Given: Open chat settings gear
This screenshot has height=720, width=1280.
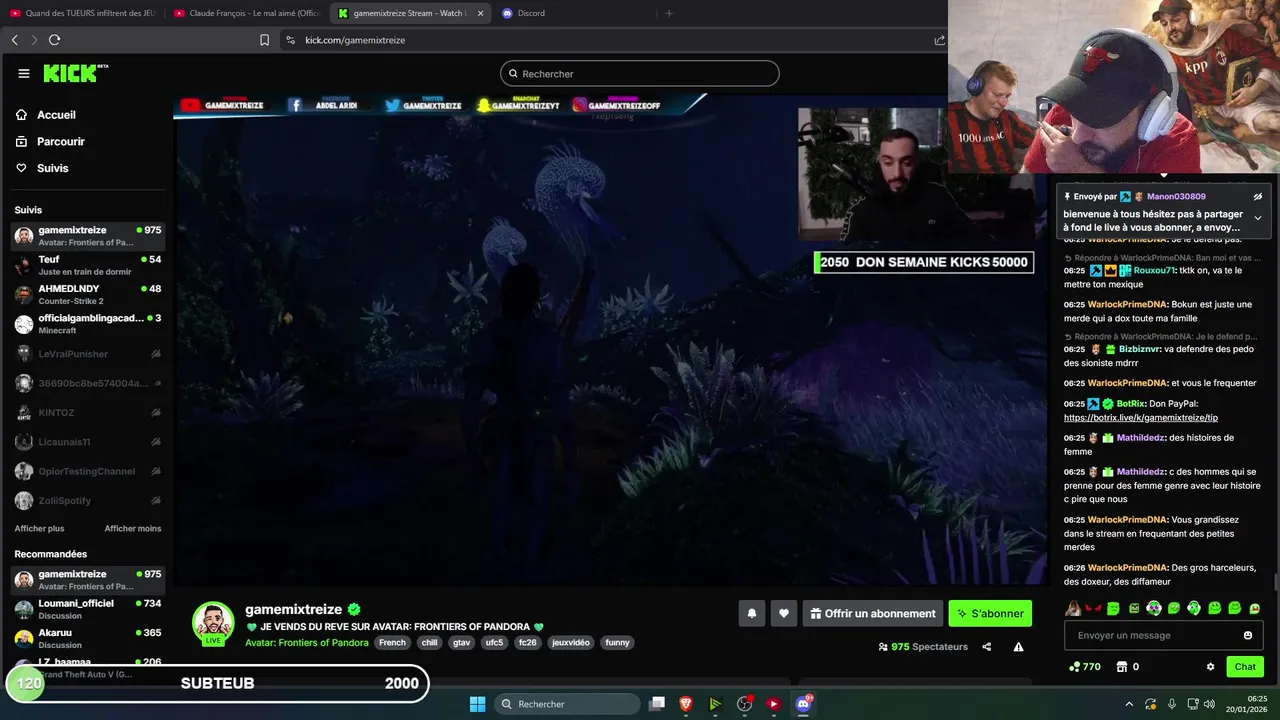Looking at the screenshot, I should (1210, 667).
